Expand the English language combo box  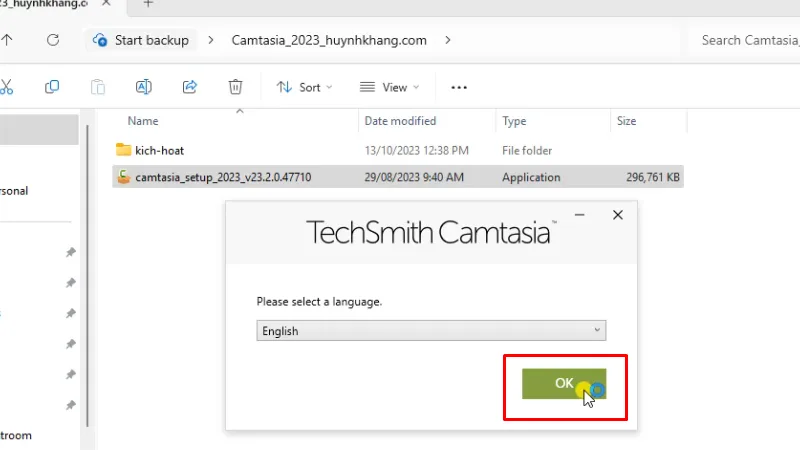430,330
